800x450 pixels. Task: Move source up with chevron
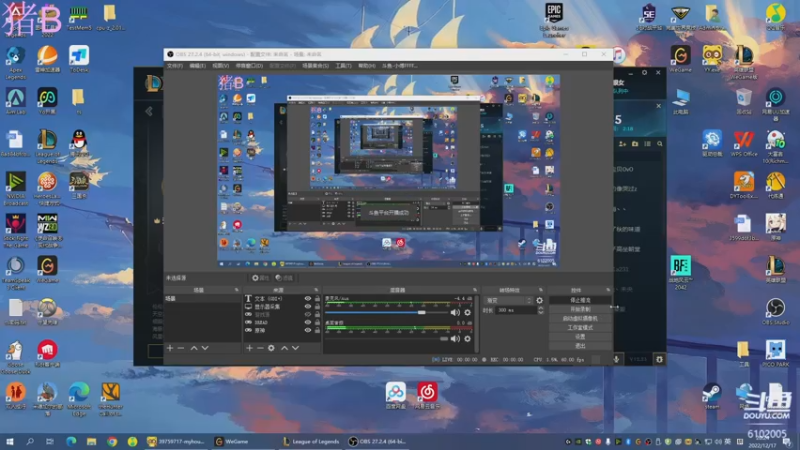tap(284, 348)
